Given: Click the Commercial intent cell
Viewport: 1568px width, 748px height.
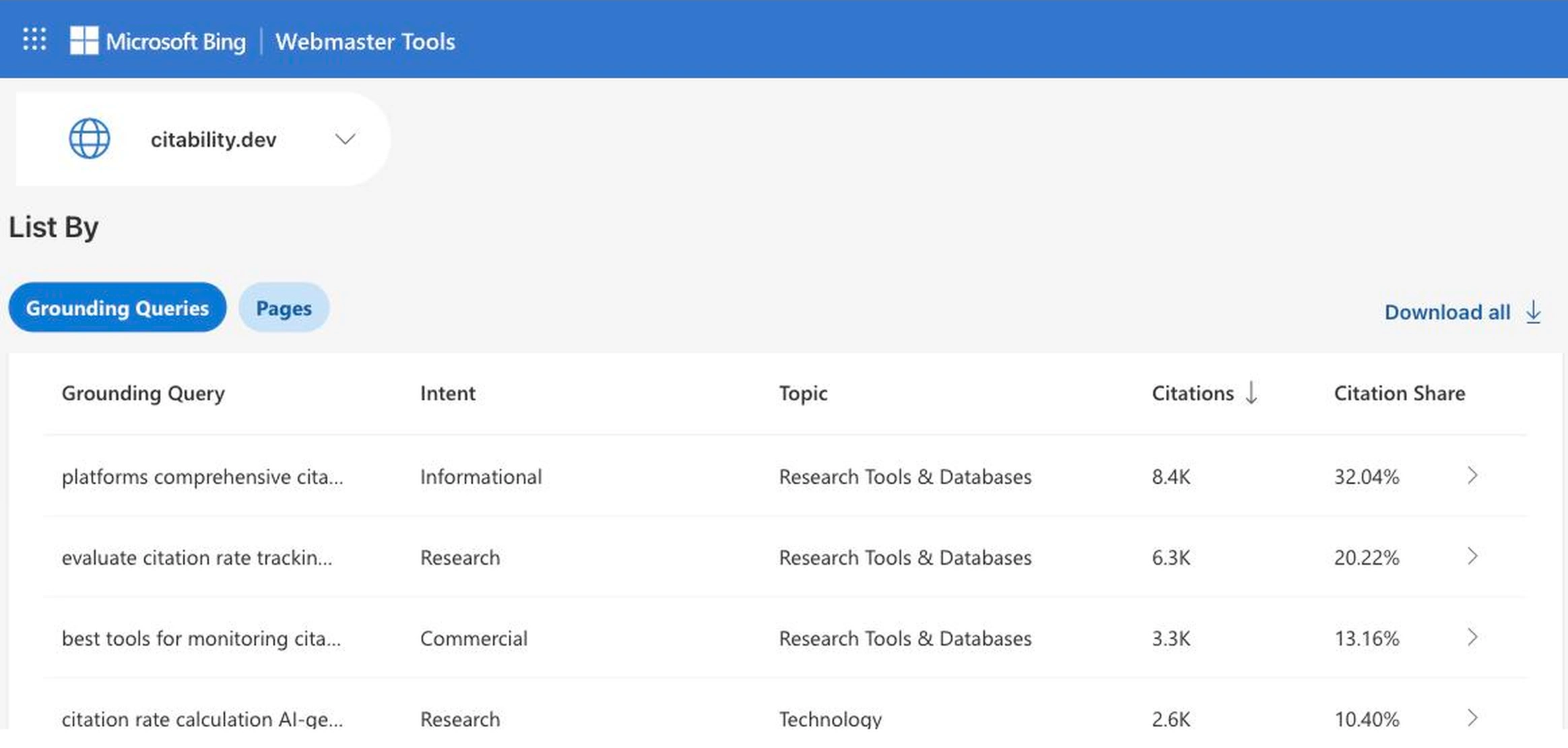Looking at the screenshot, I should [474, 638].
